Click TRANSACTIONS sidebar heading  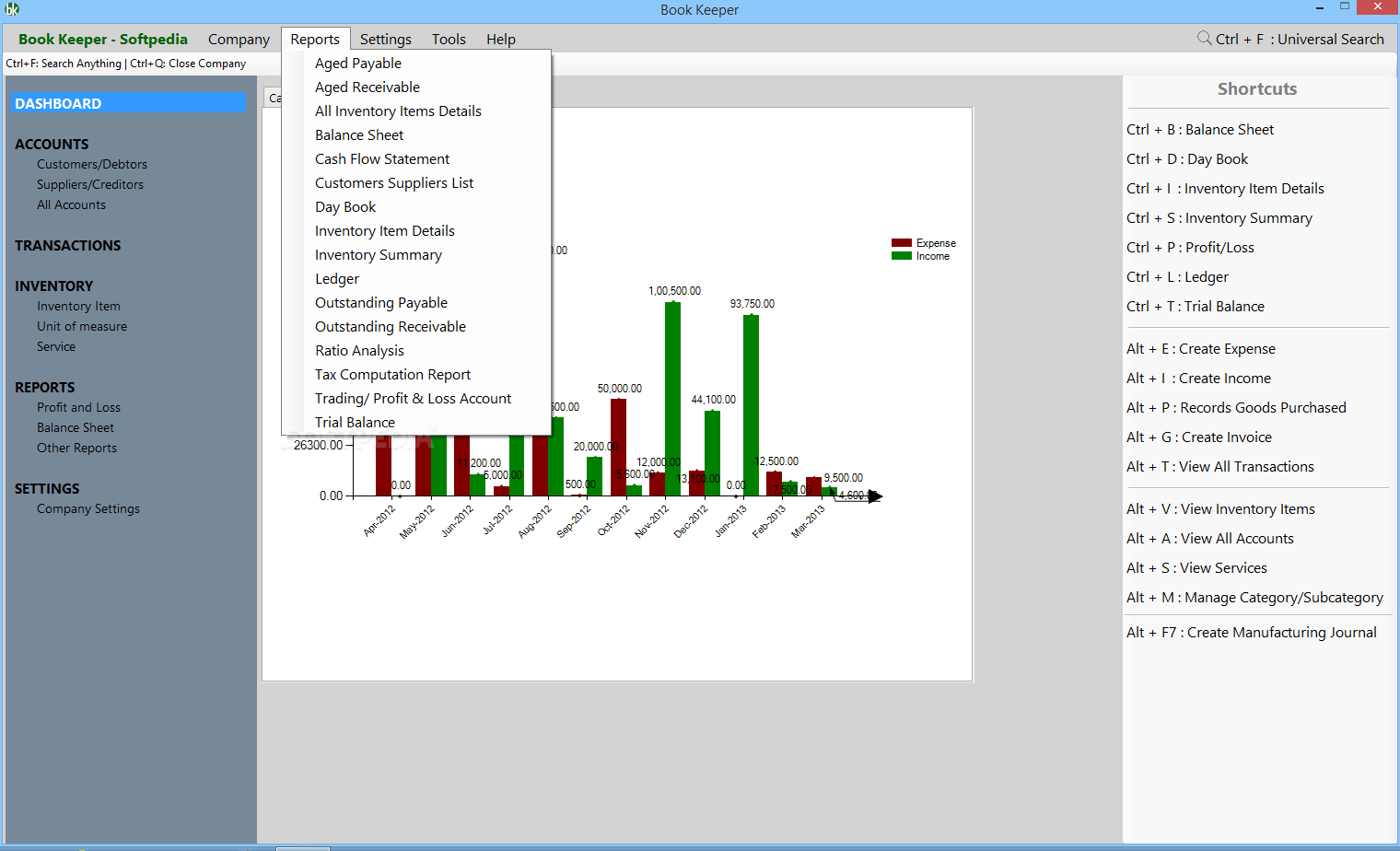pyautogui.click(x=67, y=245)
